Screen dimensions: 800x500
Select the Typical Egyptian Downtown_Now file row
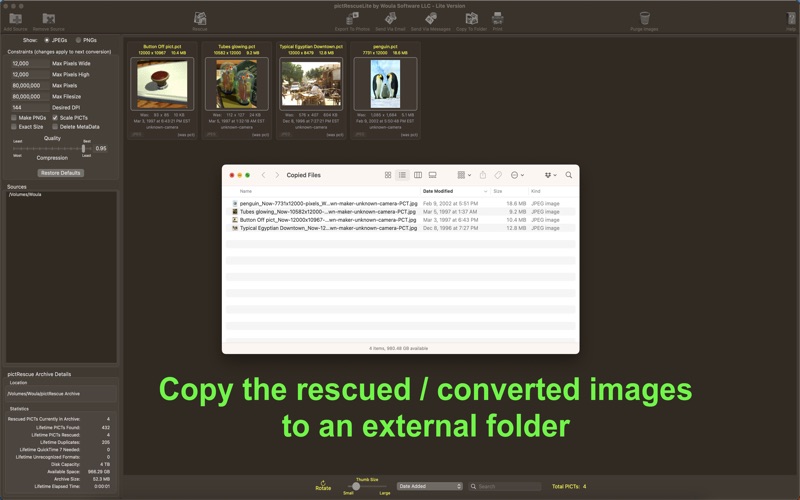401,228
